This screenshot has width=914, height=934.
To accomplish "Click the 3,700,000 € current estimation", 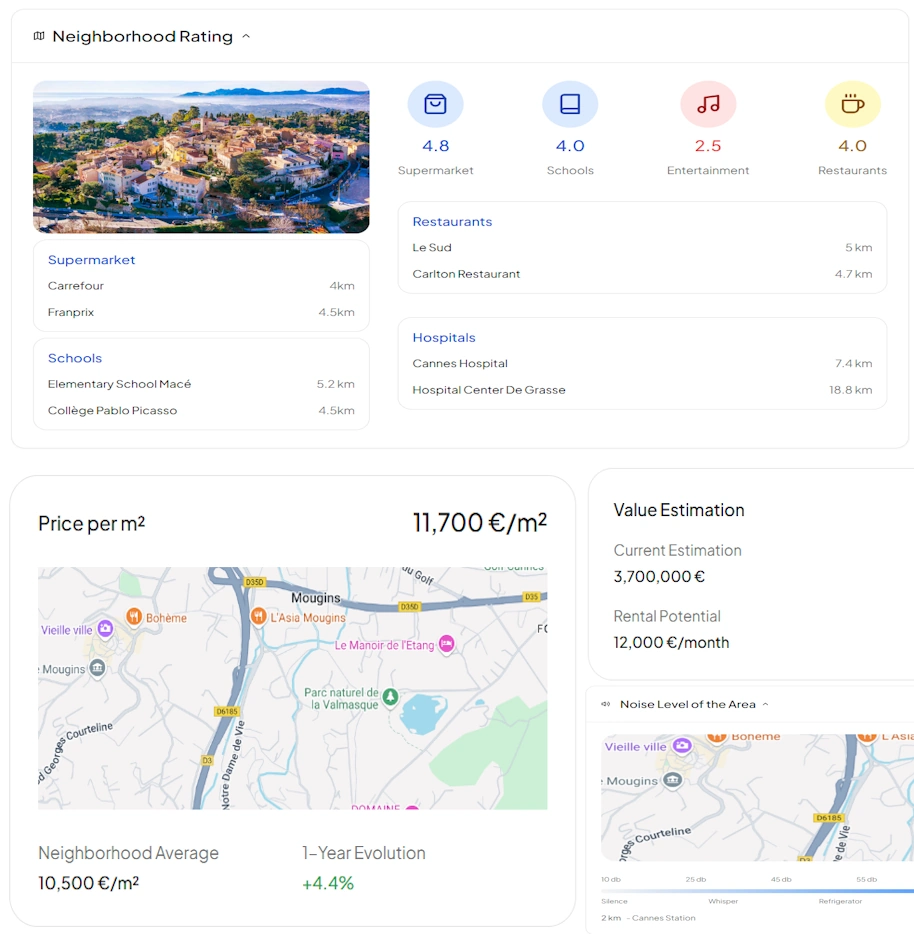I will (659, 577).
